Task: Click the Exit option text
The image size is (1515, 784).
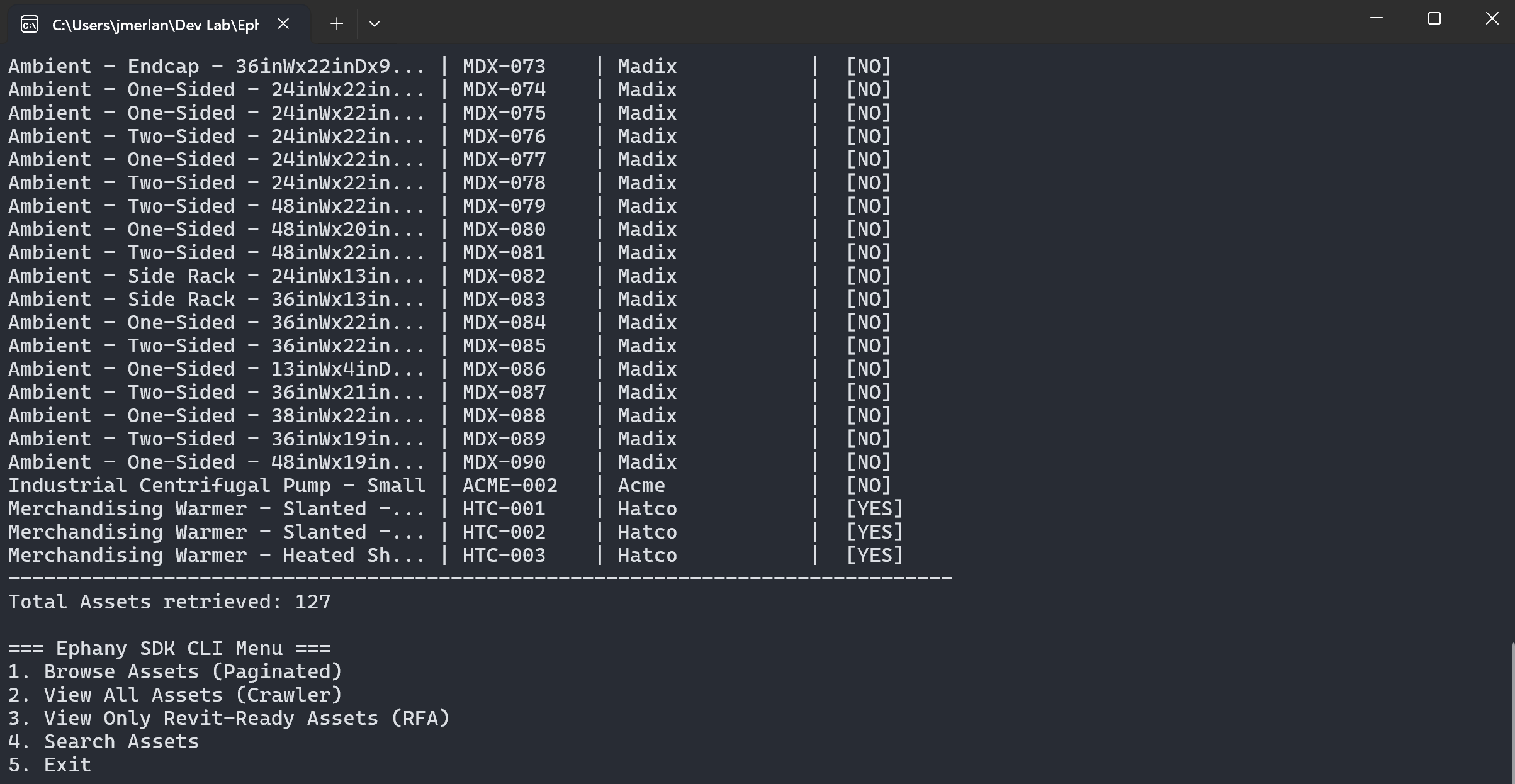Action: coord(67,764)
